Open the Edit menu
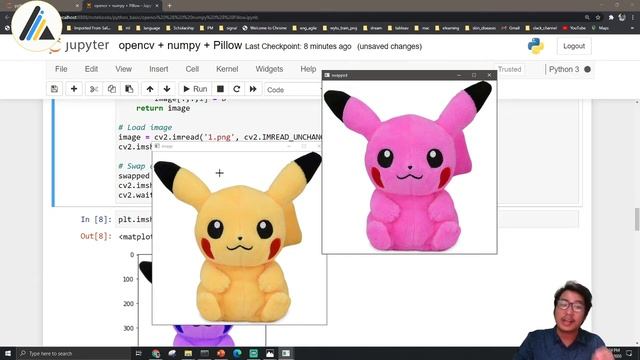This screenshot has height=360, width=640. click(x=91, y=69)
